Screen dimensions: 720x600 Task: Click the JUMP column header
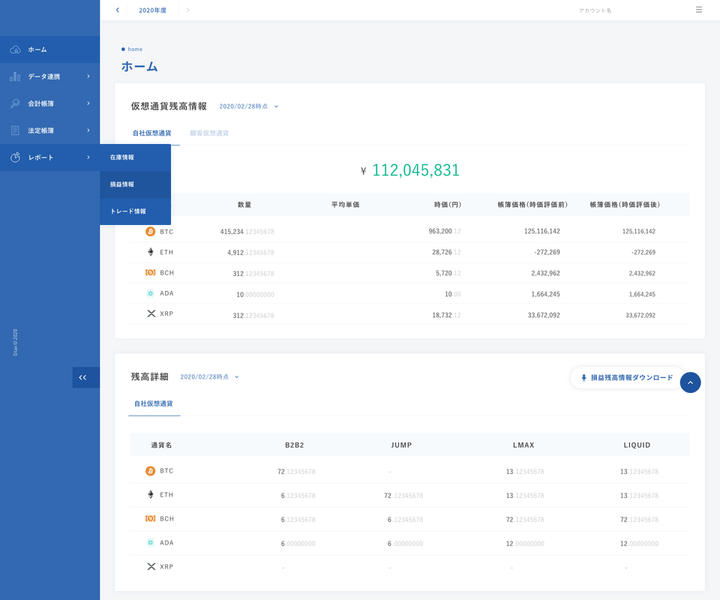[x=401, y=445]
